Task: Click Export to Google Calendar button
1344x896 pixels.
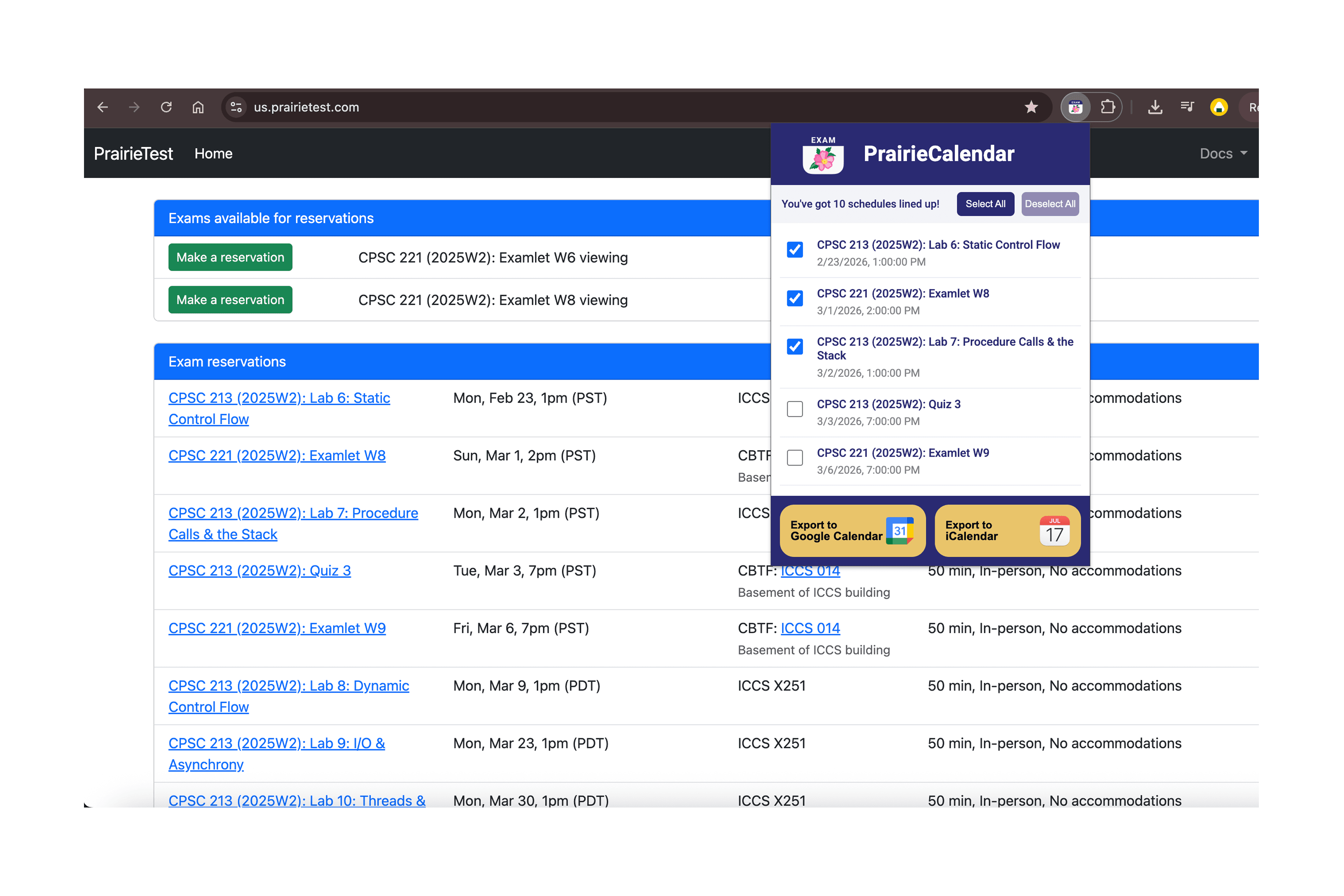Action: 853,531
